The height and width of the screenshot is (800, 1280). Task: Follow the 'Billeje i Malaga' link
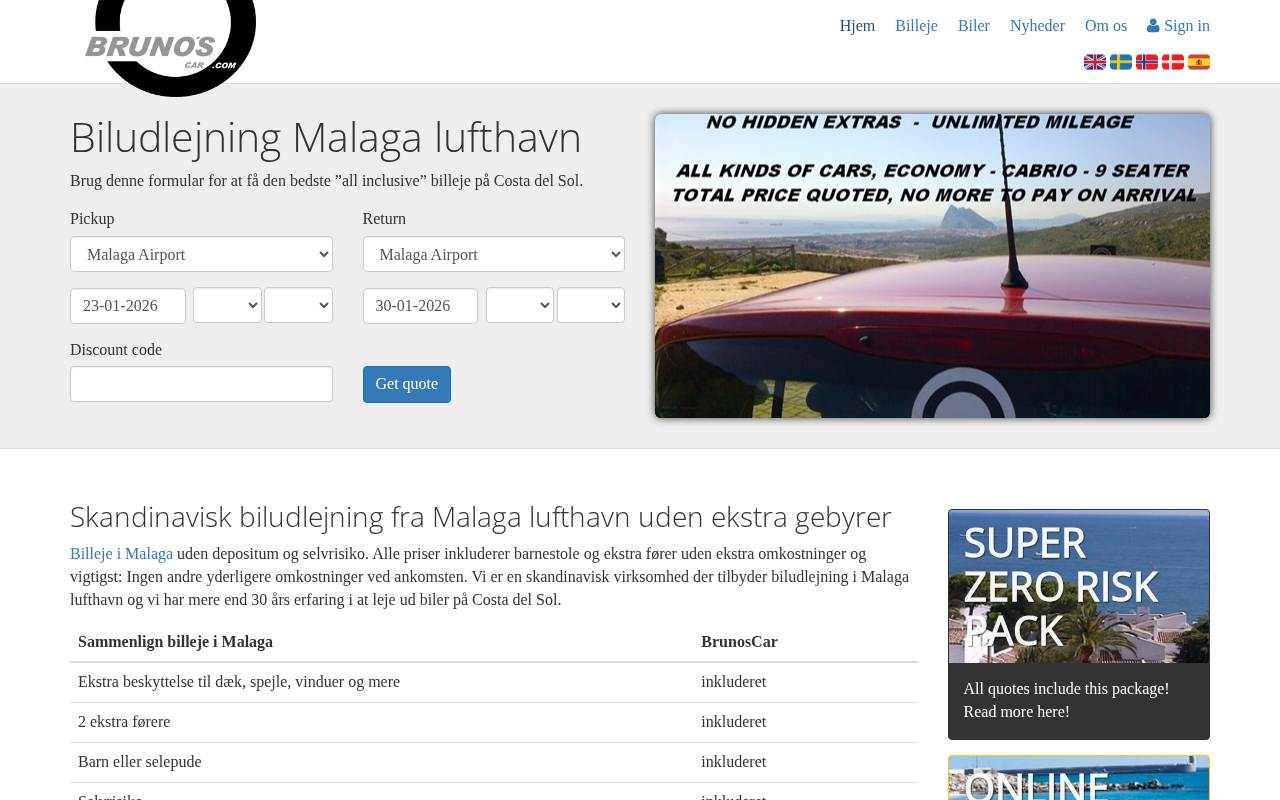121,554
